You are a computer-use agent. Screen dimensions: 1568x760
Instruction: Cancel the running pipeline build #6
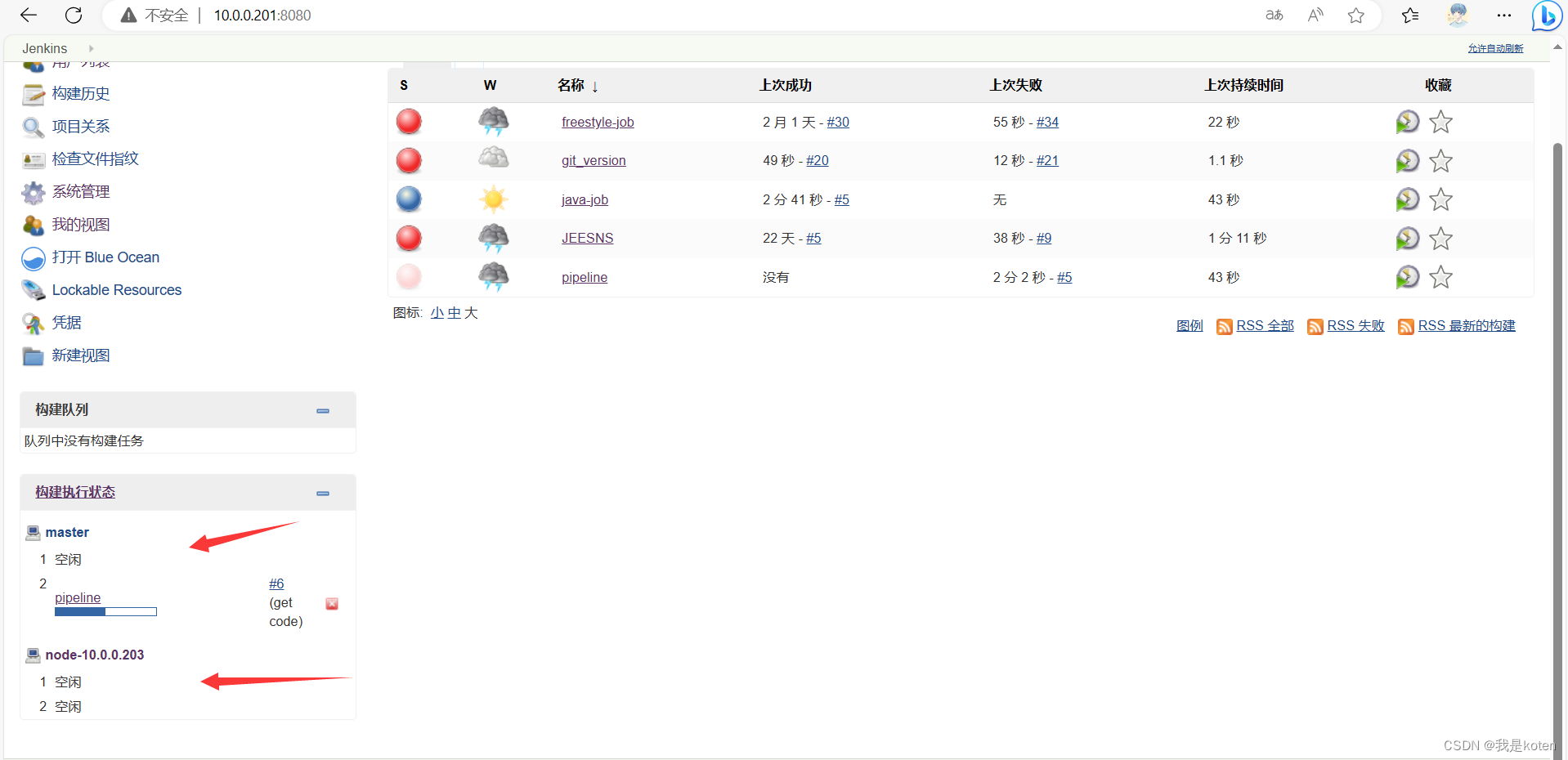(x=332, y=603)
